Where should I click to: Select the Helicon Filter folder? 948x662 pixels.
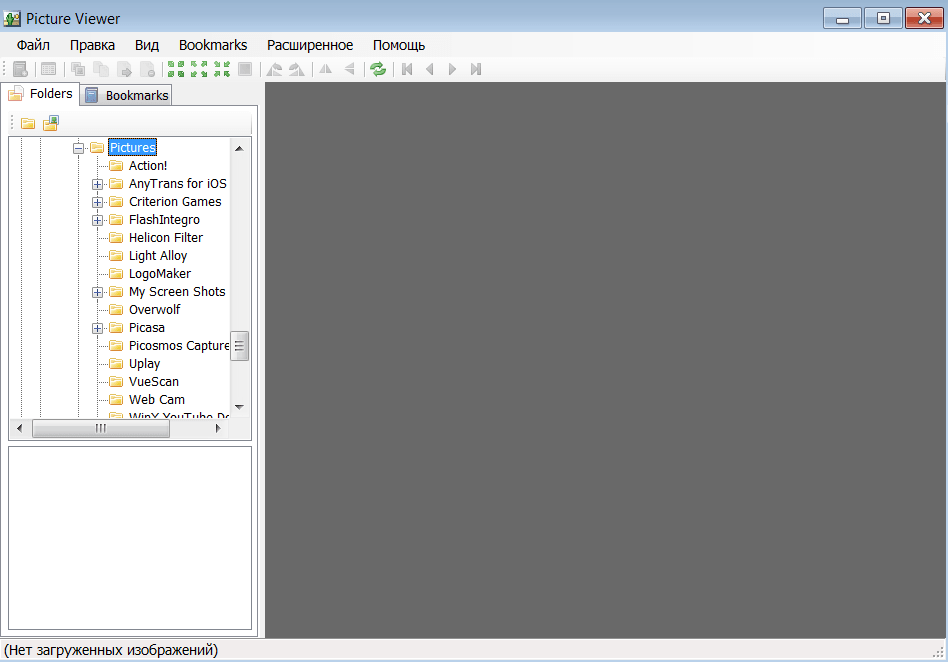click(166, 238)
